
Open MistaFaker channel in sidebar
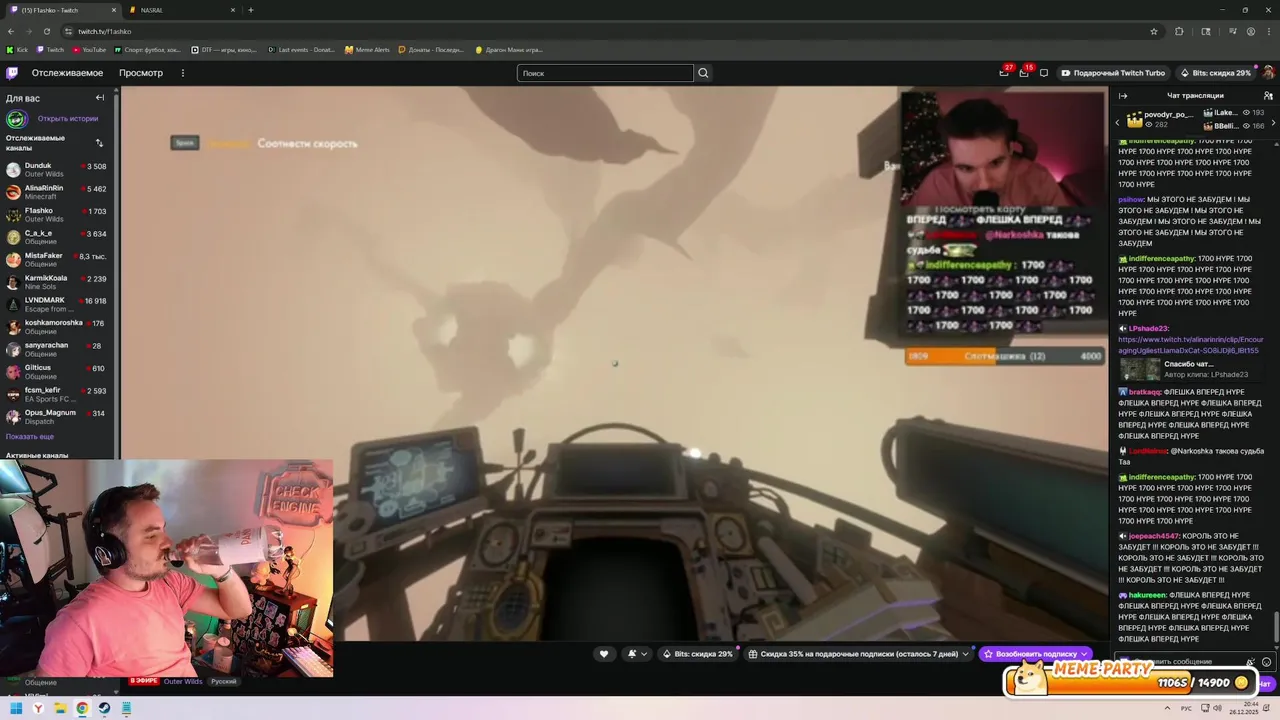tap(58, 260)
